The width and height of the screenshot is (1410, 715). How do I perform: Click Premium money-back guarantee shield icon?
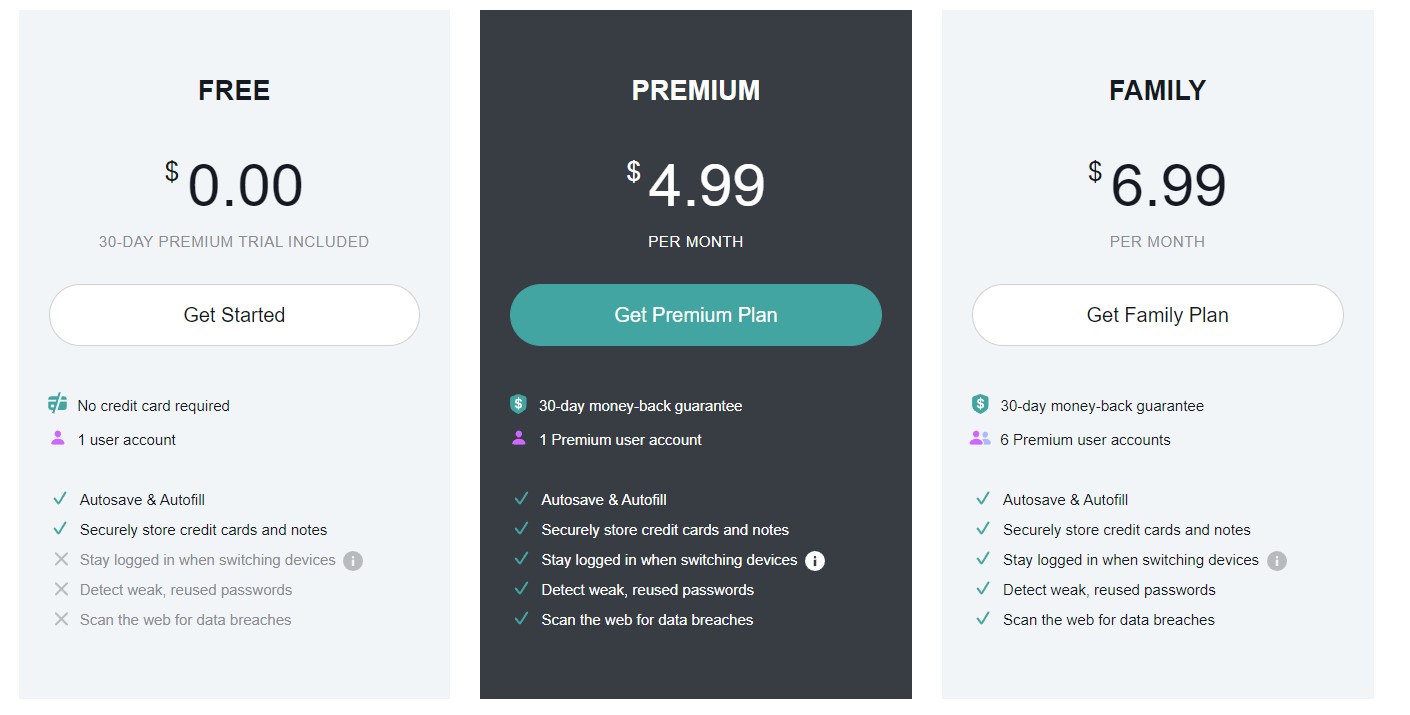point(518,405)
